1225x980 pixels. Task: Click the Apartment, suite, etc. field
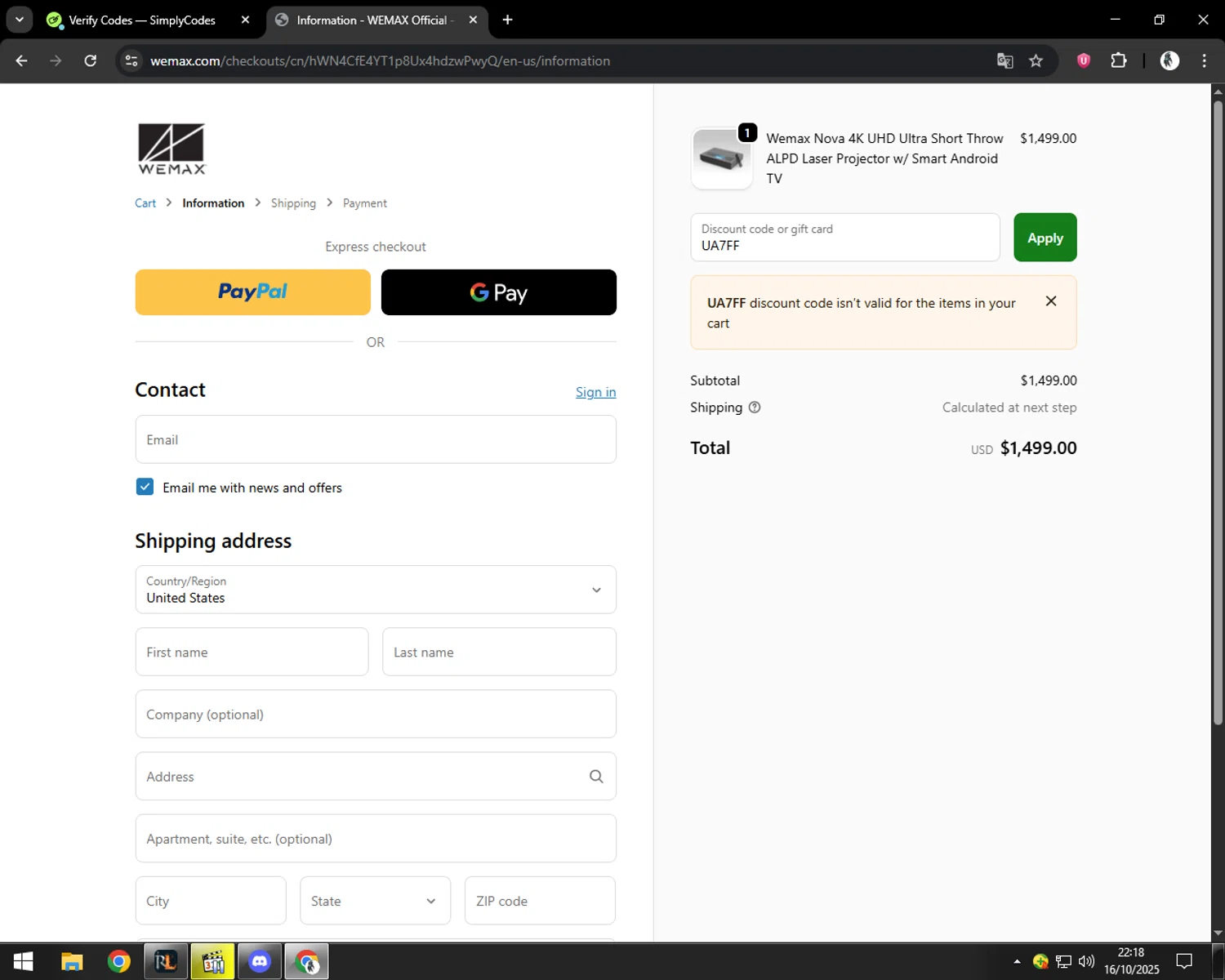point(376,839)
